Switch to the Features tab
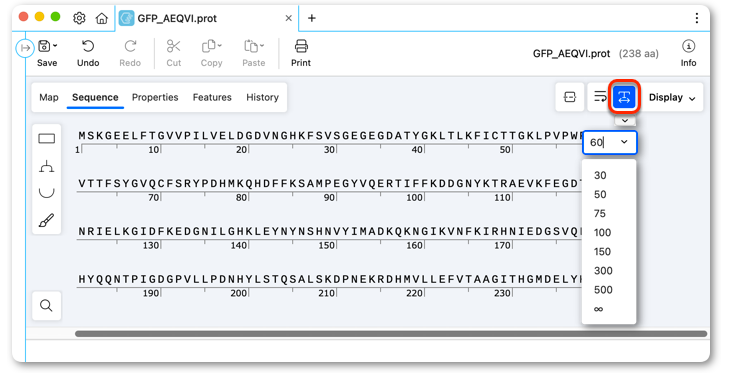 click(x=212, y=97)
